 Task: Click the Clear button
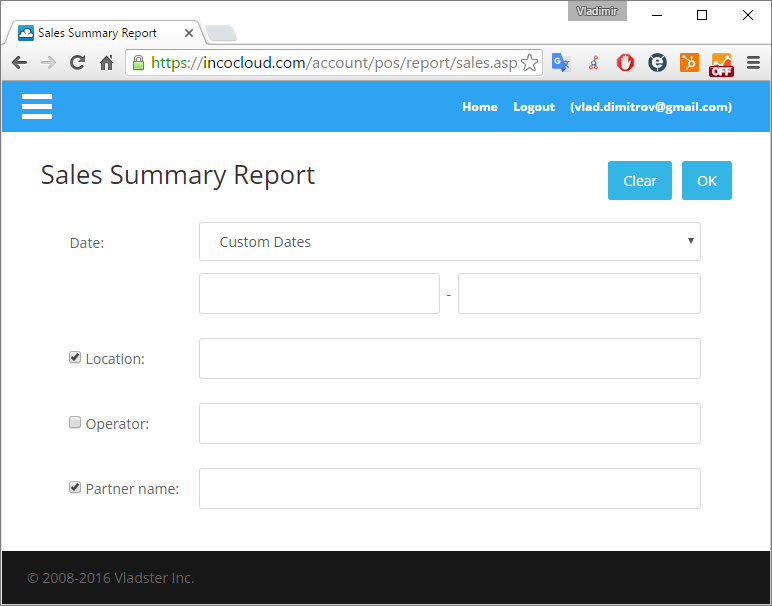640,181
